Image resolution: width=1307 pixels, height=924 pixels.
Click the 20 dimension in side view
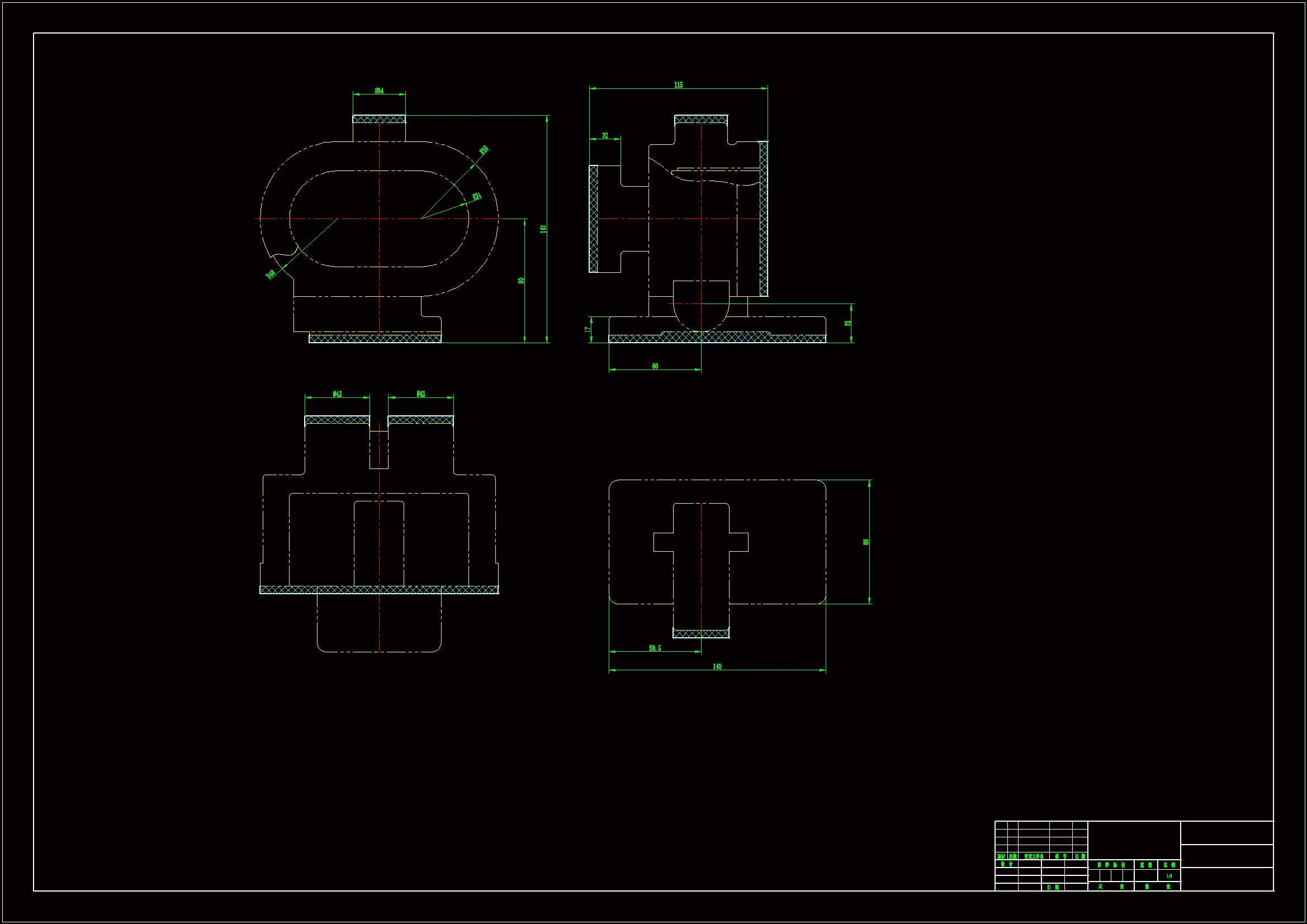[x=605, y=135]
